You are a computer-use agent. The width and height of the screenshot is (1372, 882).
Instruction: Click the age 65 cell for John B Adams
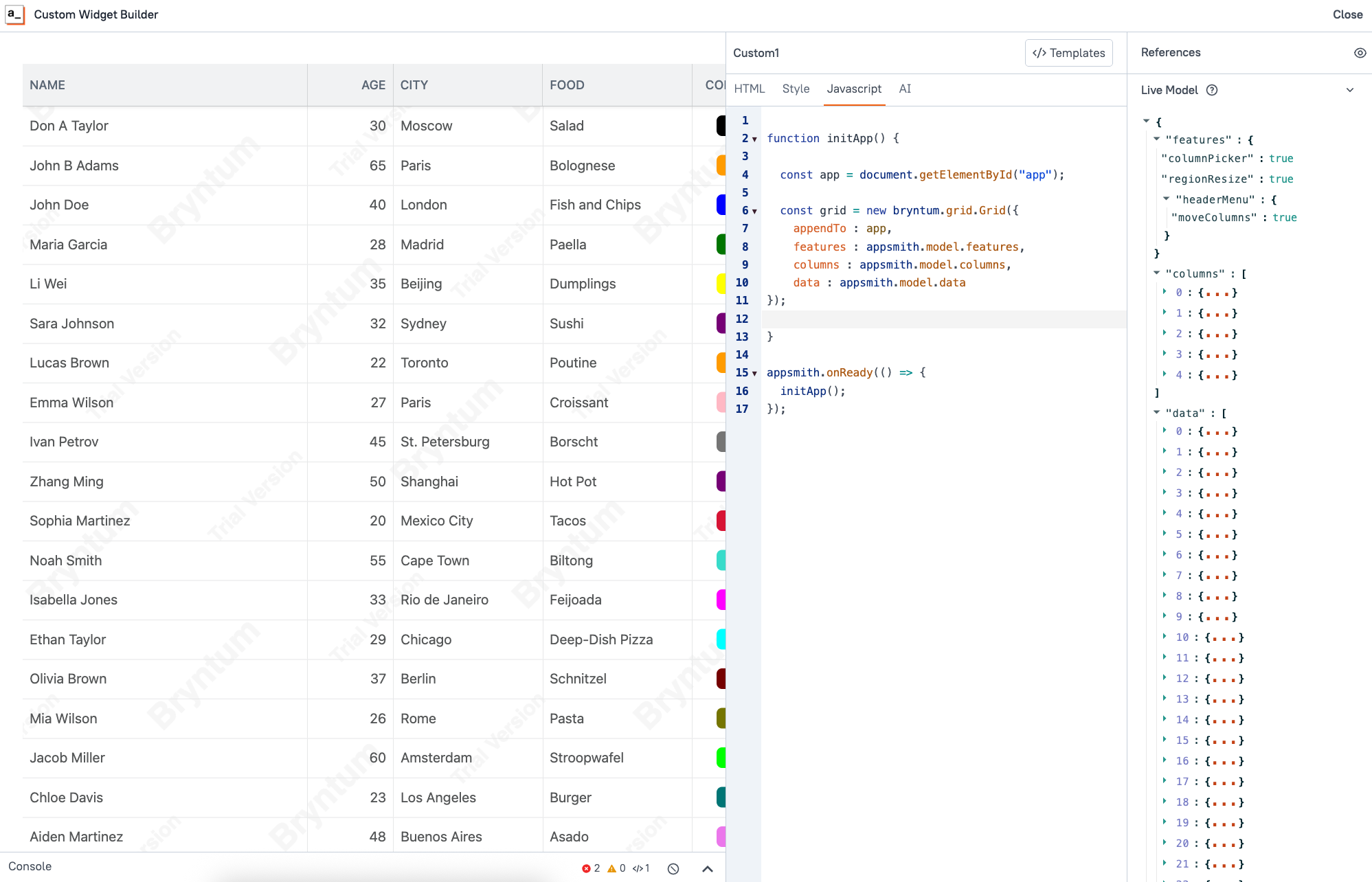pos(350,166)
